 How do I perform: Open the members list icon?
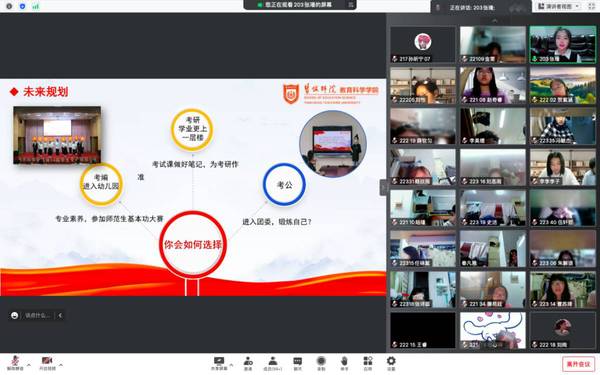pos(273,363)
